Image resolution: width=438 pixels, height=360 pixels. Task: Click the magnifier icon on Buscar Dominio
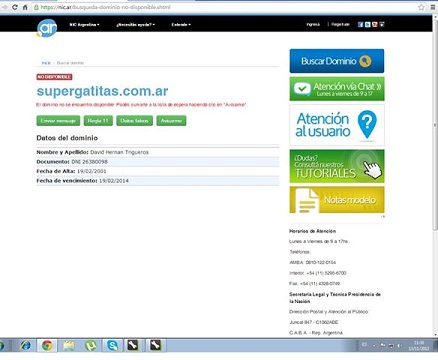[x=365, y=61]
